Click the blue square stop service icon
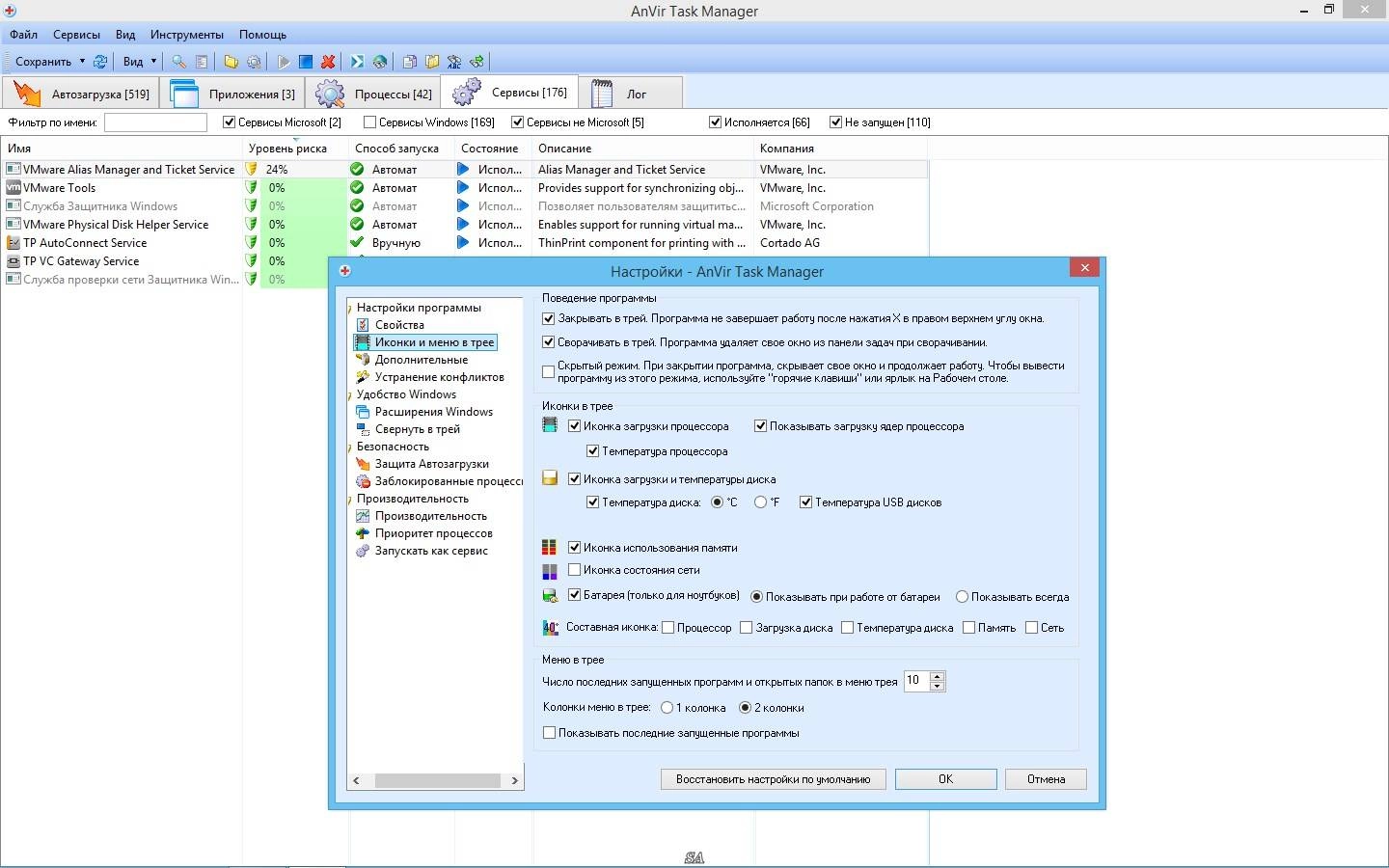This screenshot has height=868, width=1389. click(306, 61)
